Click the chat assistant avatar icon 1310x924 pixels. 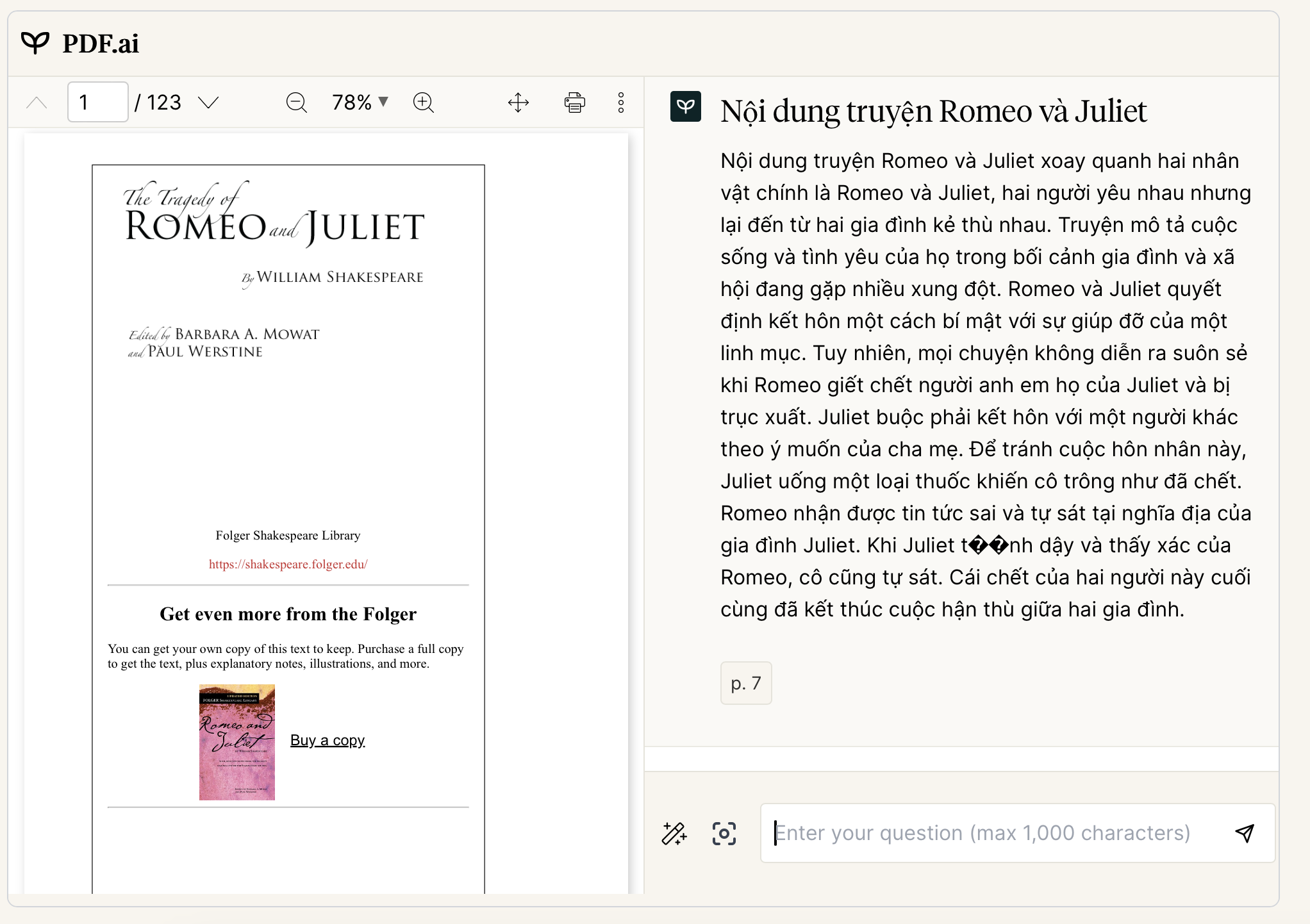pyautogui.click(x=685, y=106)
